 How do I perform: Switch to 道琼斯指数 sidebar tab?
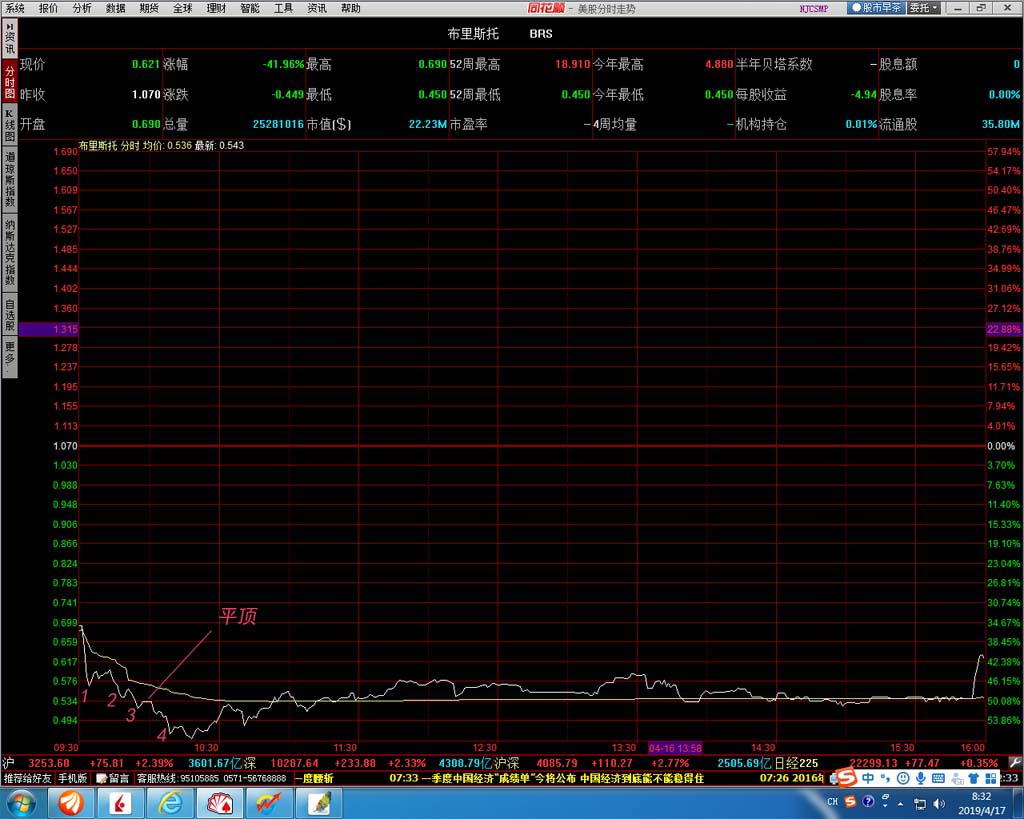[10, 178]
